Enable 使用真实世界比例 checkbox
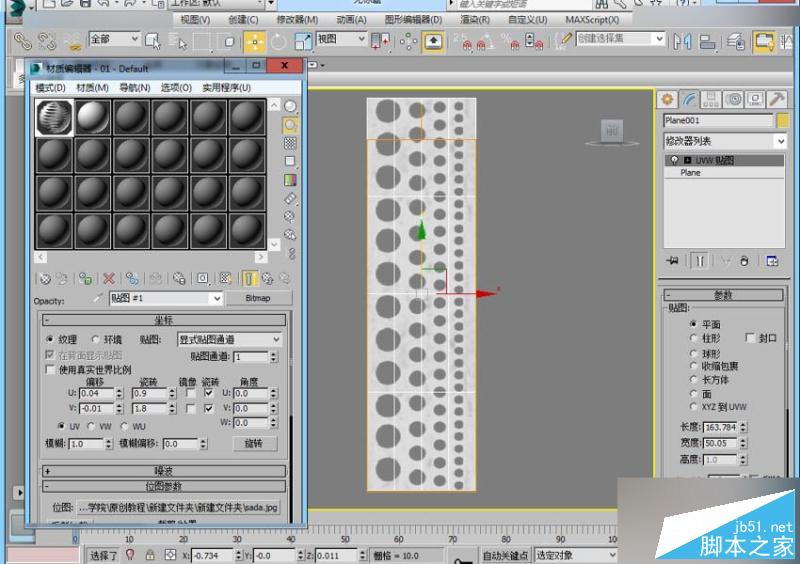The width and height of the screenshot is (800, 564). (x=50, y=370)
